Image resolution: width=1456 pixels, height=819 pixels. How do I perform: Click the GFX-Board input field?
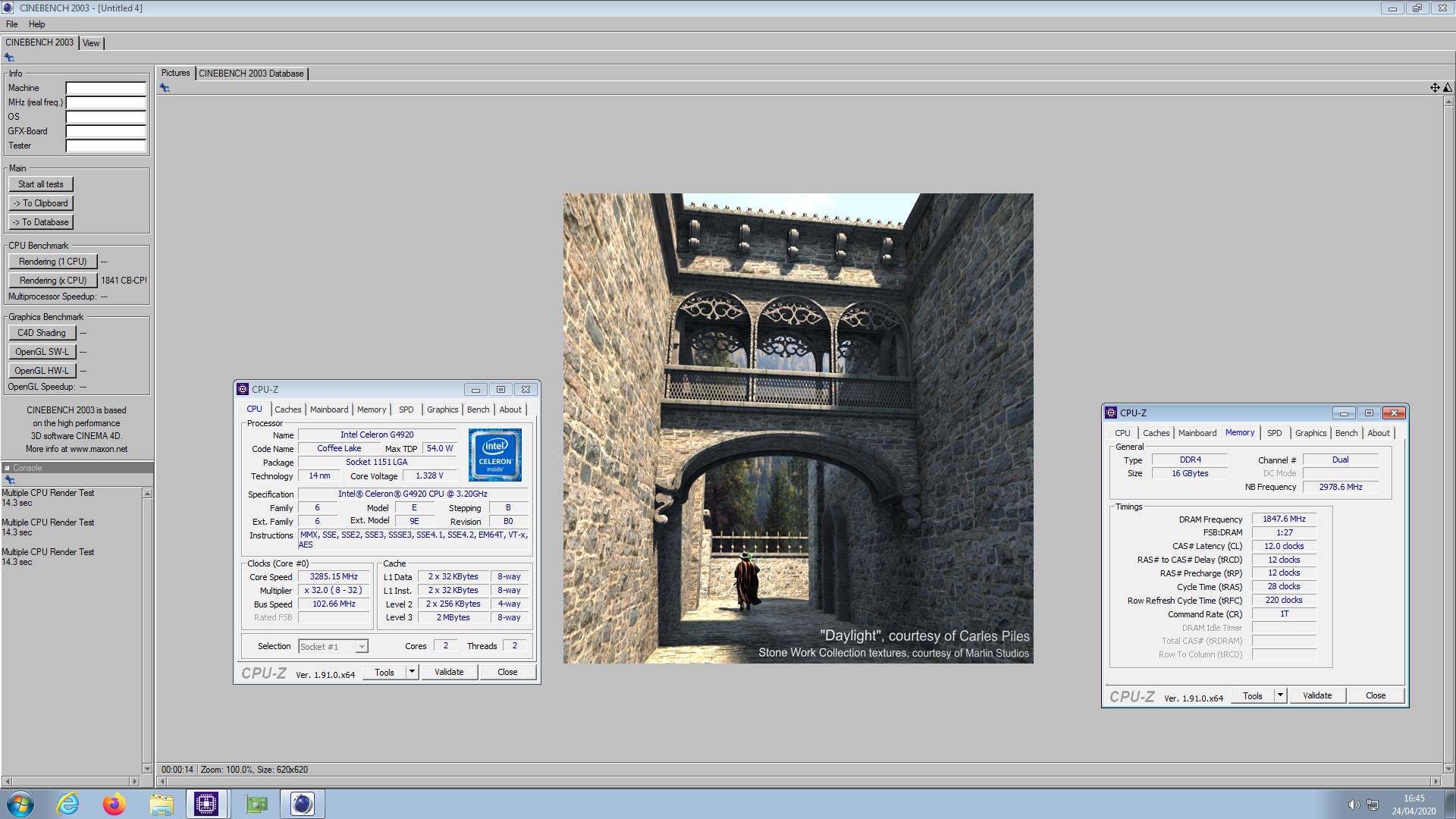pos(105,131)
